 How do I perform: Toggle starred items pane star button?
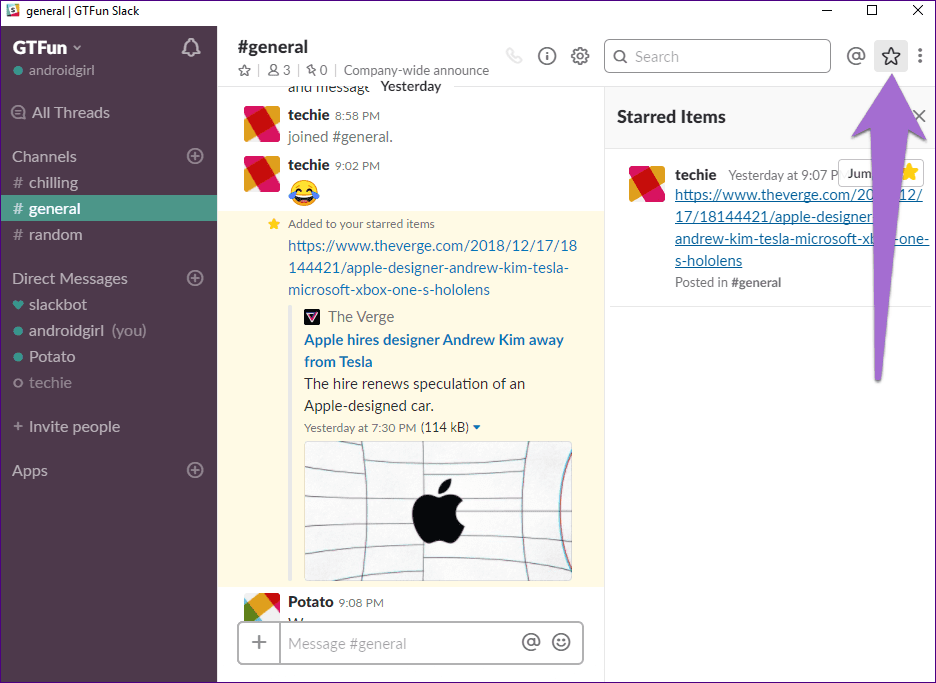point(891,56)
